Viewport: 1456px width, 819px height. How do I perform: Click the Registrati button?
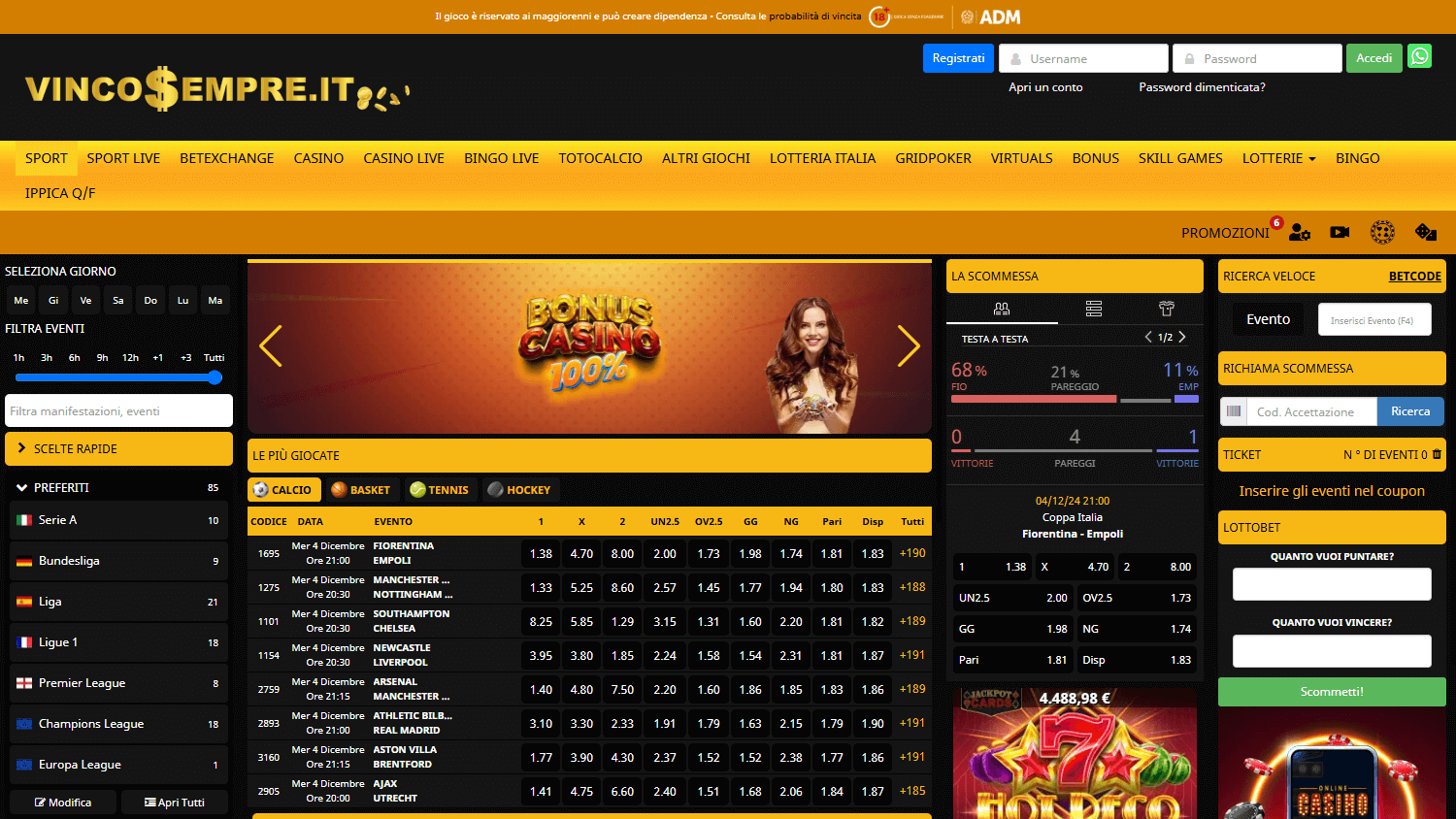coord(958,58)
